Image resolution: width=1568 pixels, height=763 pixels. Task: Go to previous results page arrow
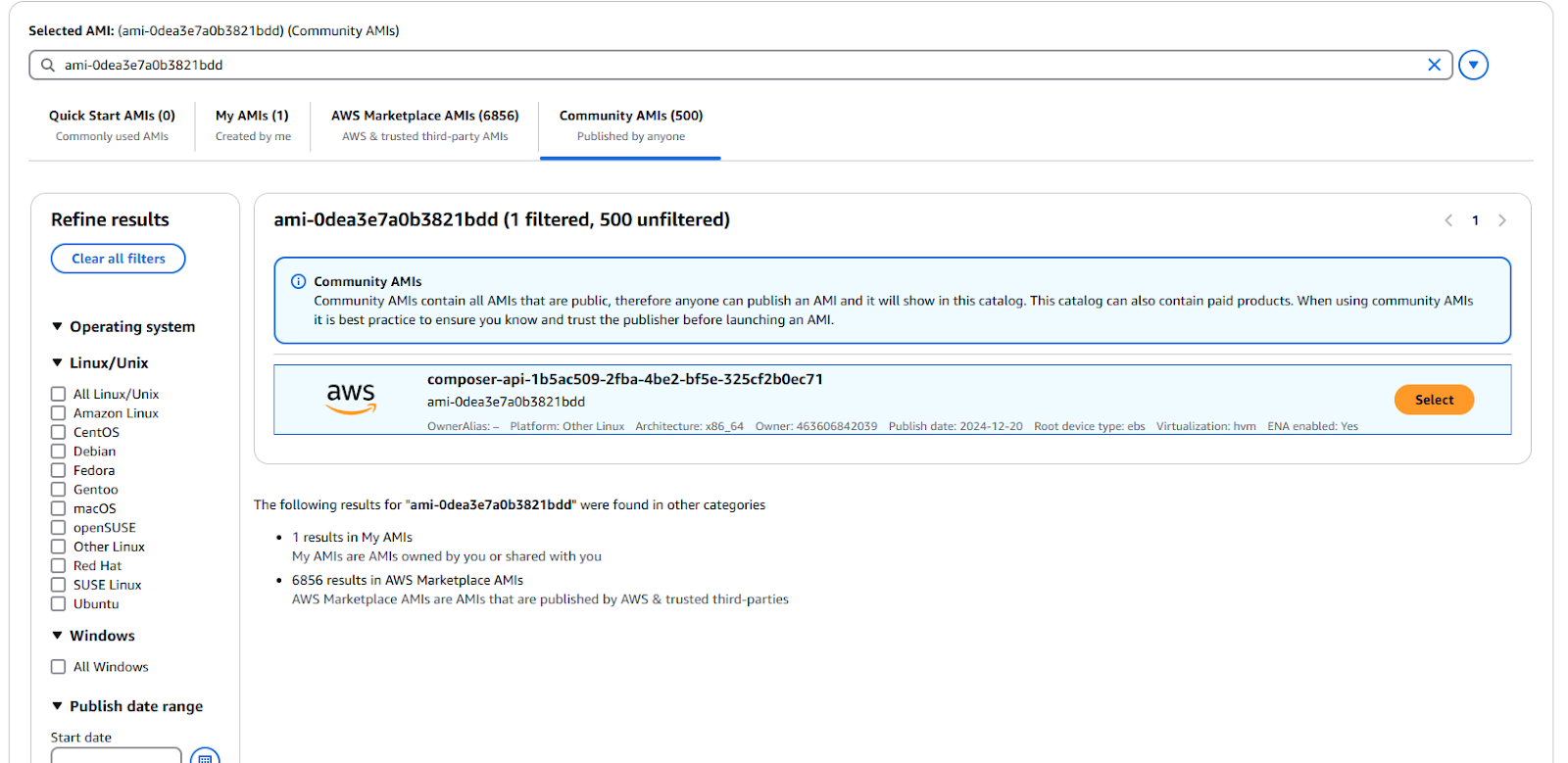[x=1448, y=220]
